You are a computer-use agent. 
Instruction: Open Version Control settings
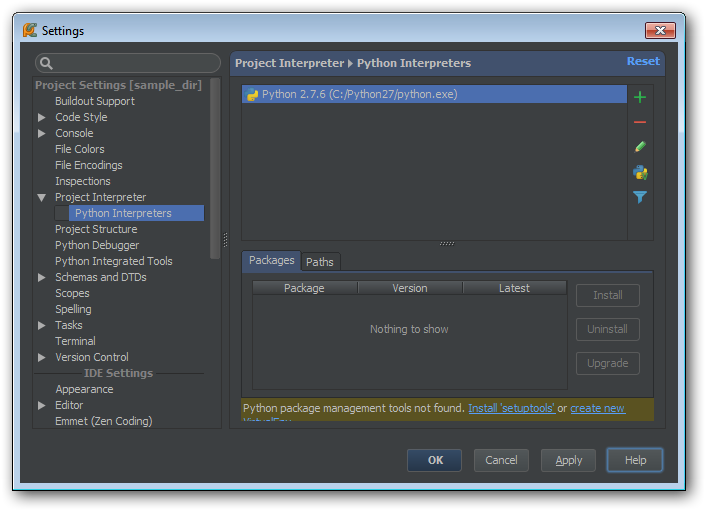coord(92,357)
